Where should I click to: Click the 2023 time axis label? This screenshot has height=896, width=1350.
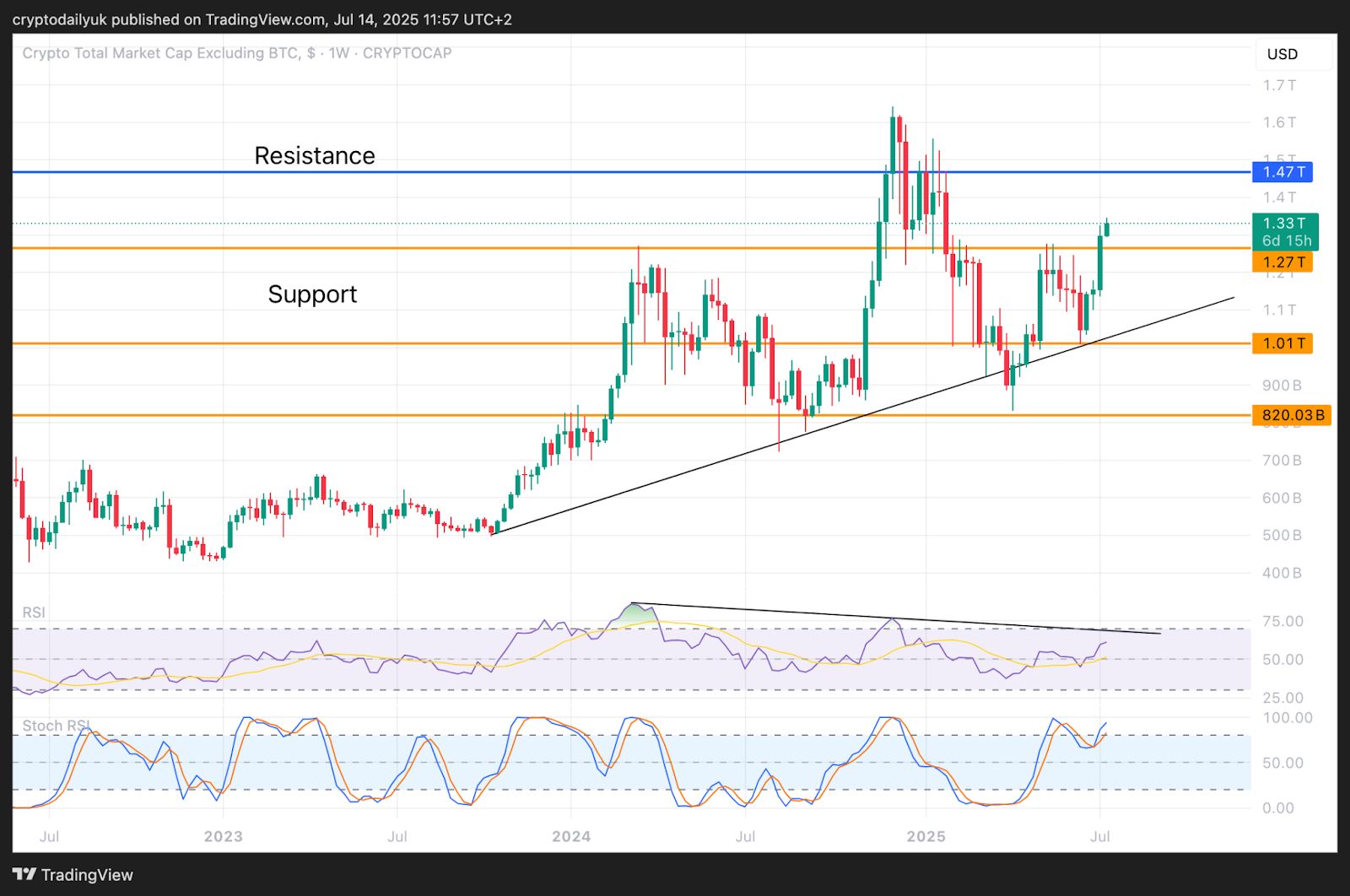(x=224, y=836)
